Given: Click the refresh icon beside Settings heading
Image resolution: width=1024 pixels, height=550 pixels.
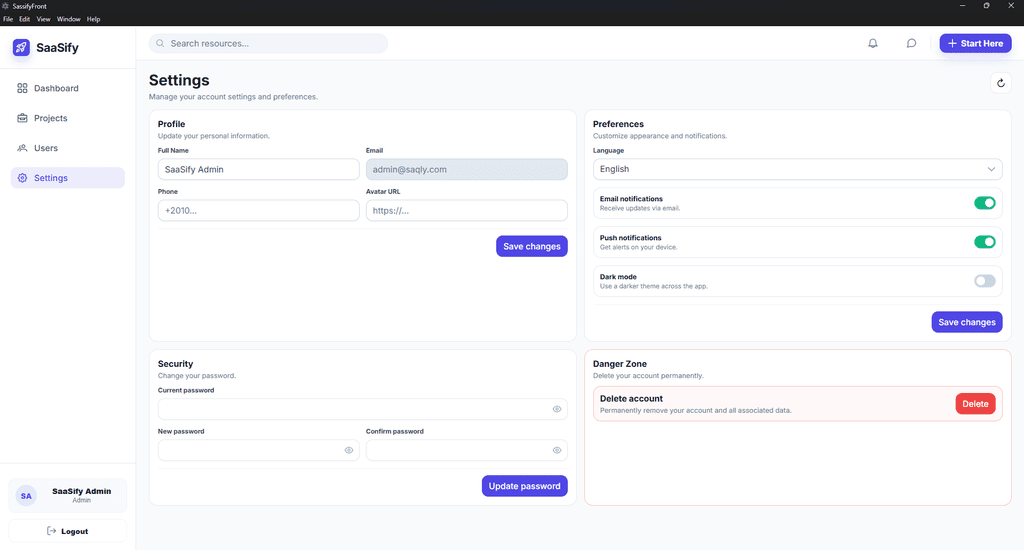Looking at the screenshot, I should [x=999, y=83].
